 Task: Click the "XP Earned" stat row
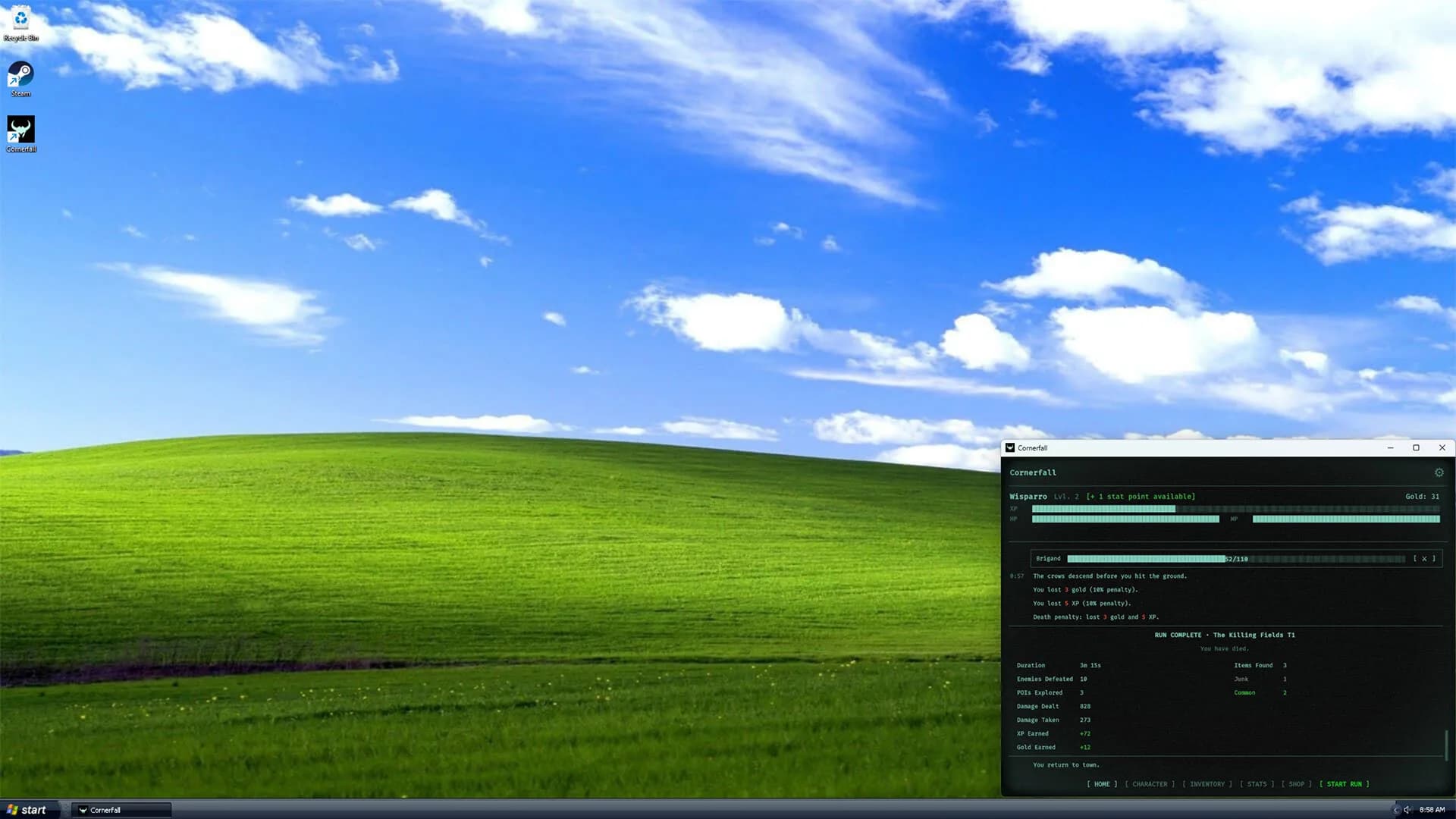point(1054,734)
